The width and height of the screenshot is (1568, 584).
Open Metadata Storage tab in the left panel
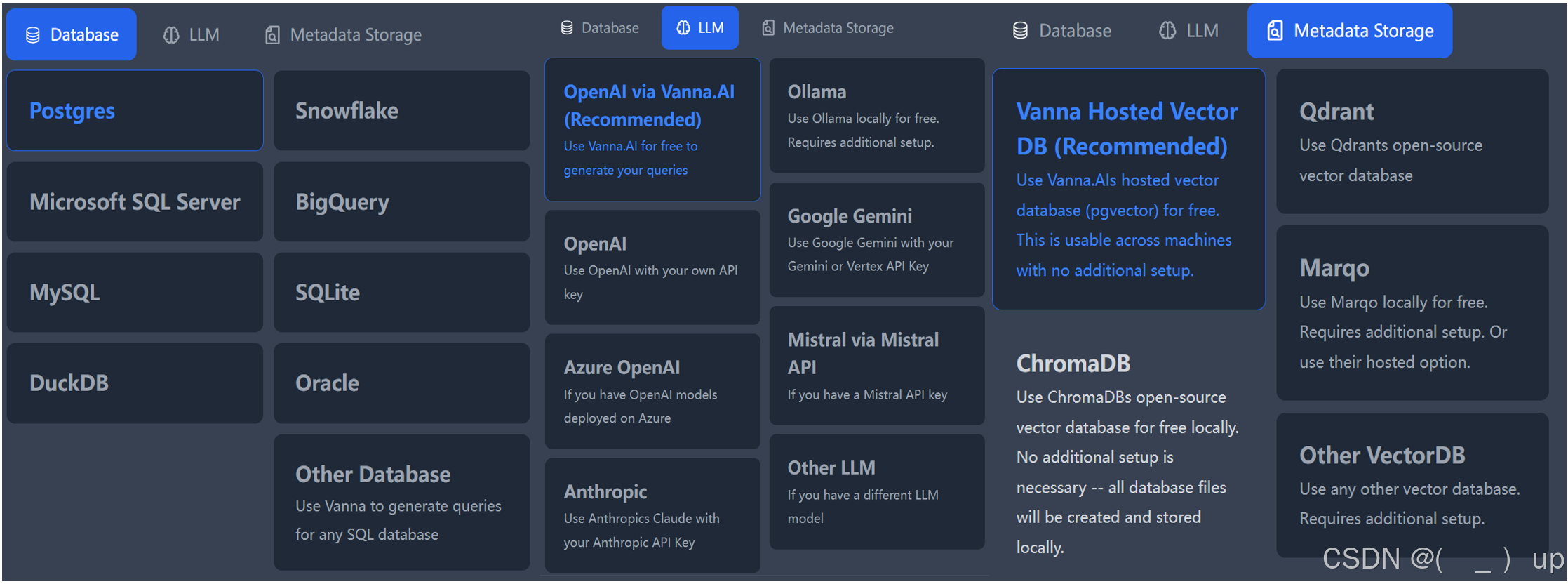[344, 35]
